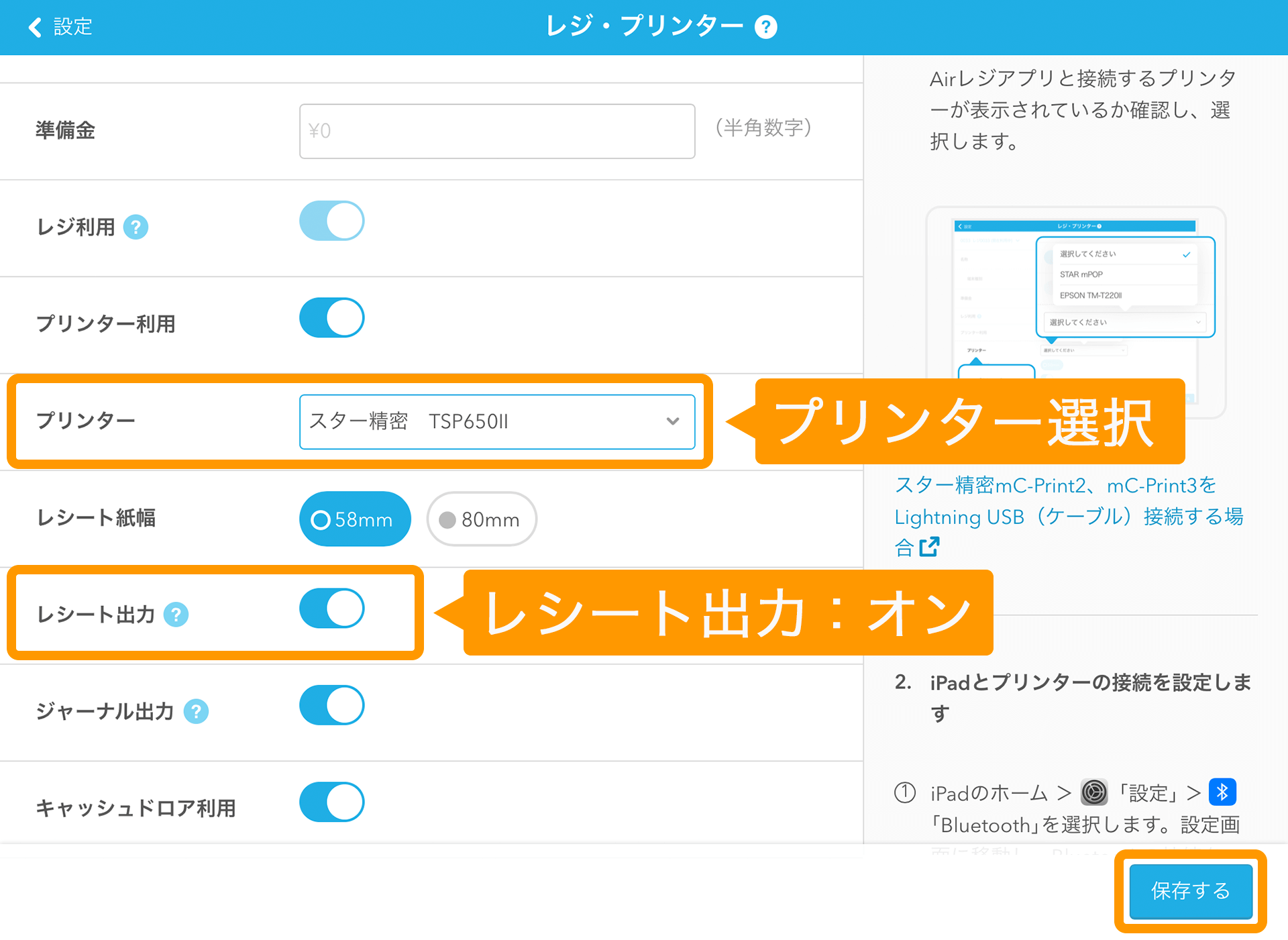Image resolution: width=1288 pixels, height=940 pixels.
Task: Click the help icon next to レシート出力
Action: [x=176, y=614]
